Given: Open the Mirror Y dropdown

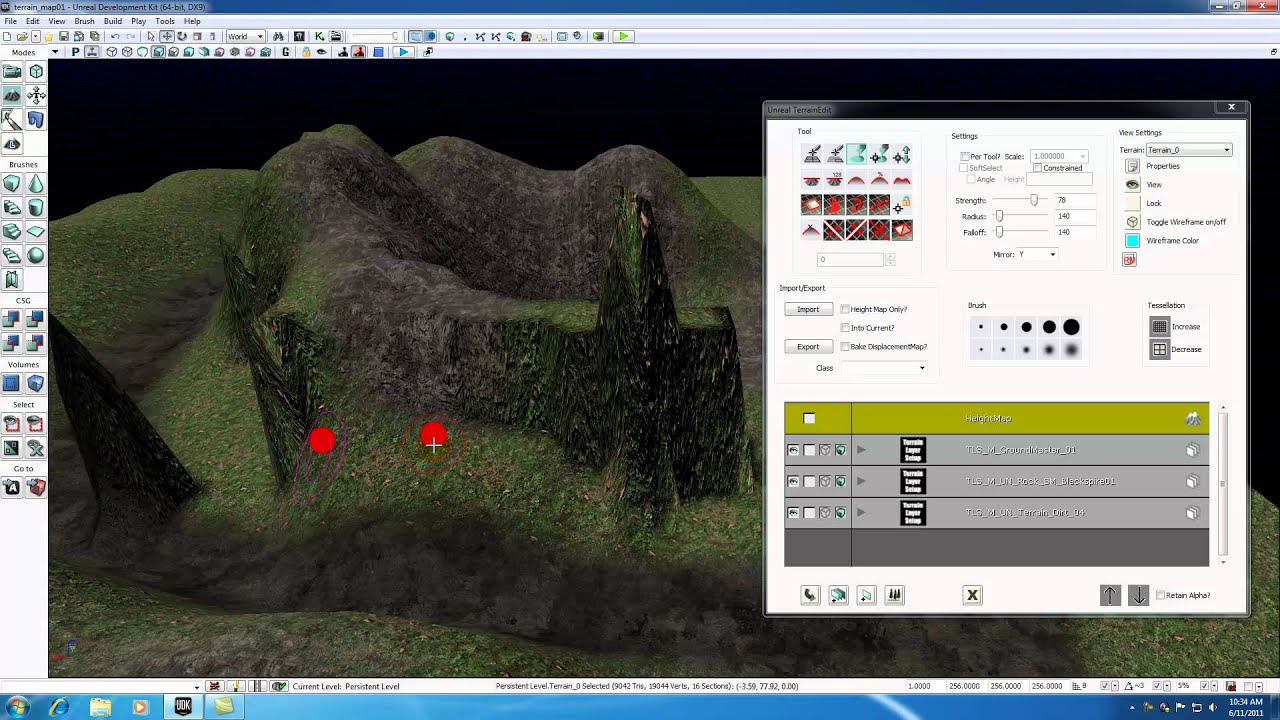Looking at the screenshot, I should 1037,255.
